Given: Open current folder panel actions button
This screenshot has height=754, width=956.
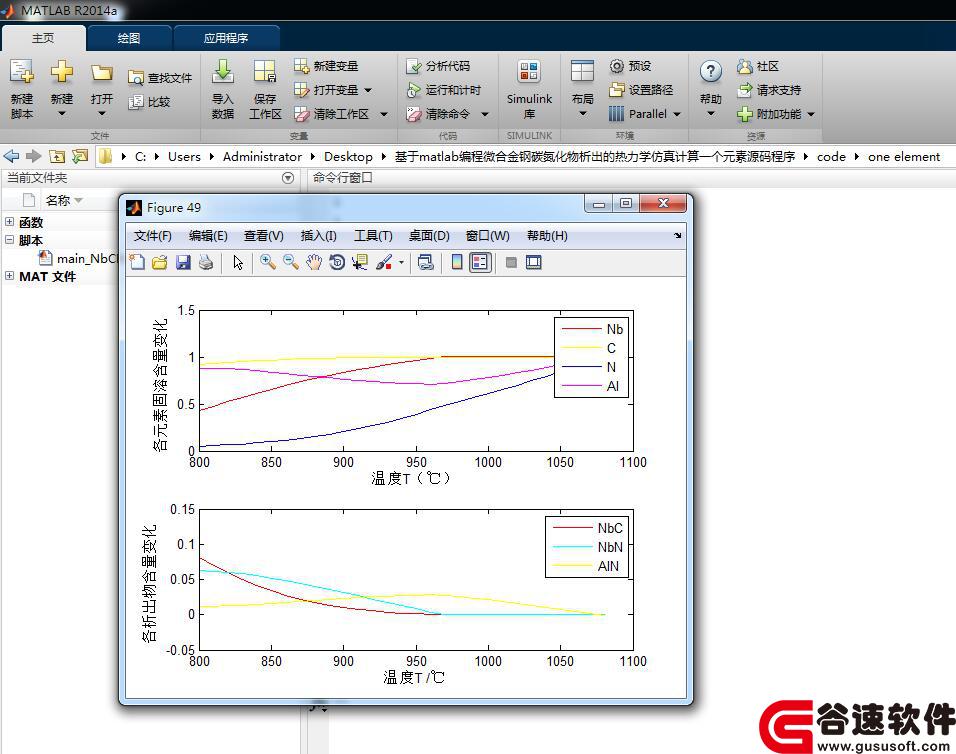Looking at the screenshot, I should pyautogui.click(x=288, y=178).
